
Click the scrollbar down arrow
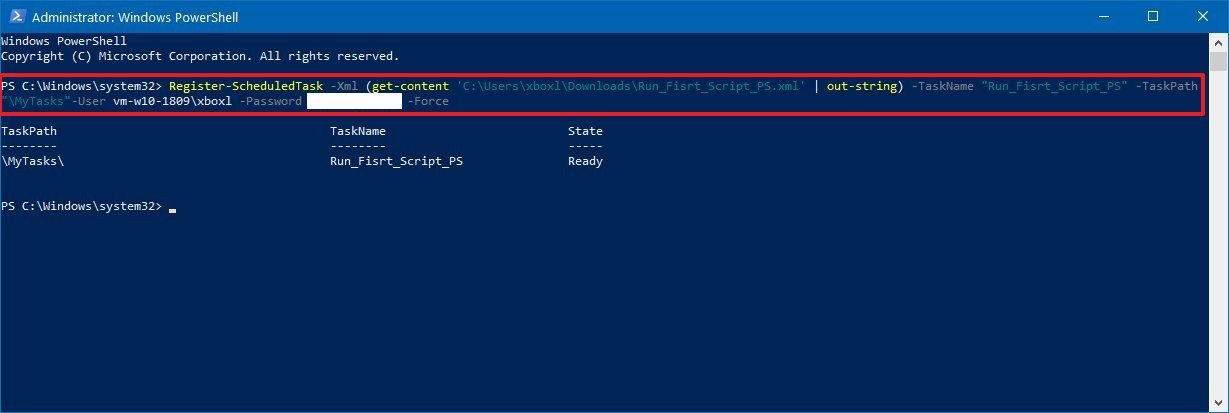coord(1220,404)
